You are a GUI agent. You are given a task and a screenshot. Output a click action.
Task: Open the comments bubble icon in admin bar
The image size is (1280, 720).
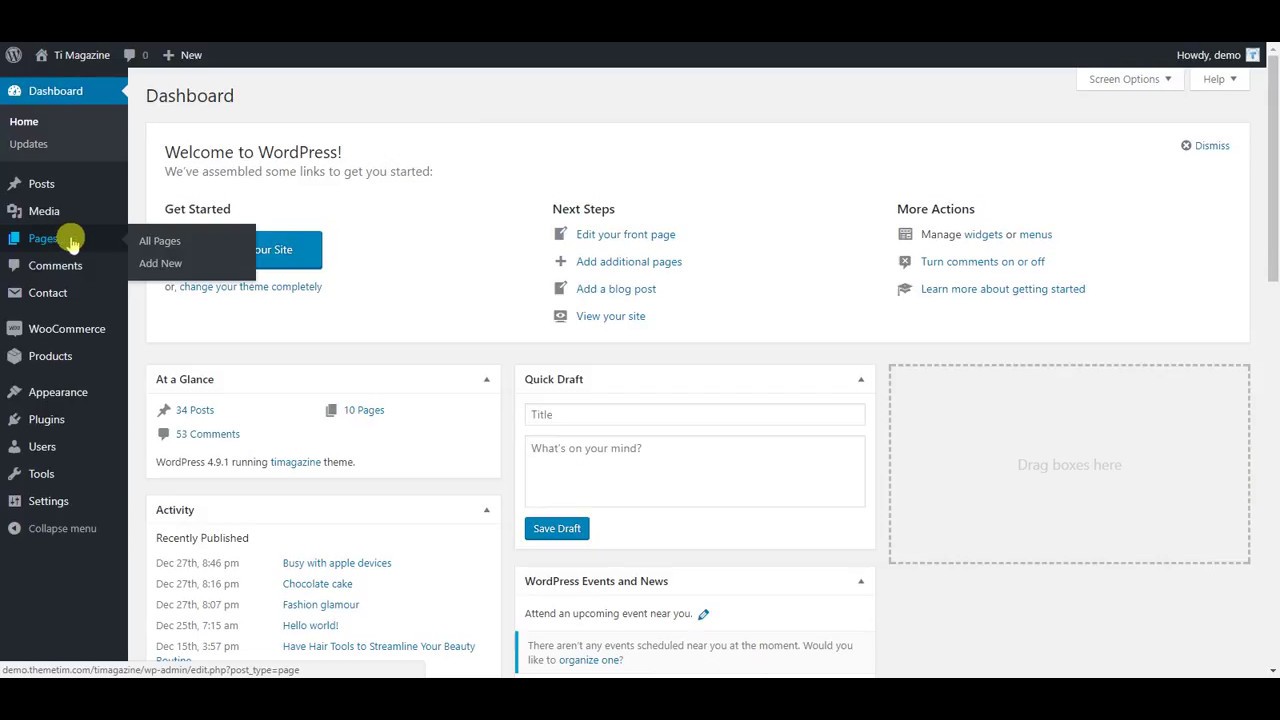[x=129, y=55]
